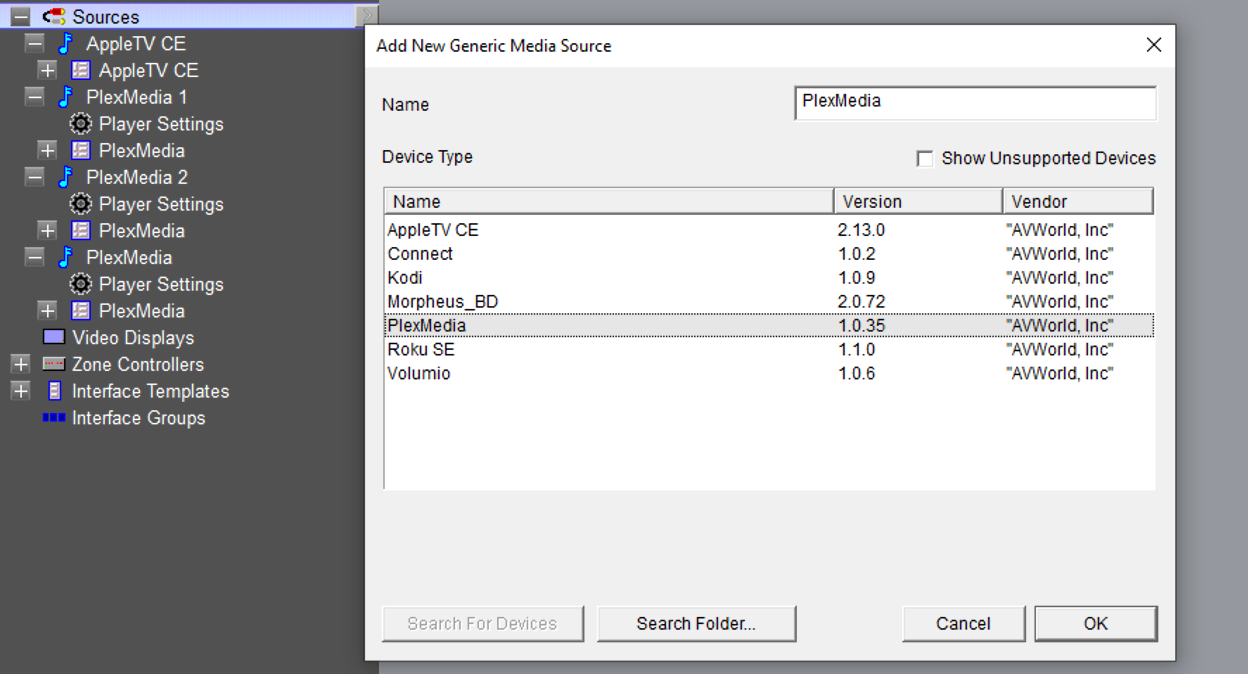Expand the nested AppleTV CE item
This screenshot has height=674, width=1248.
pos(47,70)
